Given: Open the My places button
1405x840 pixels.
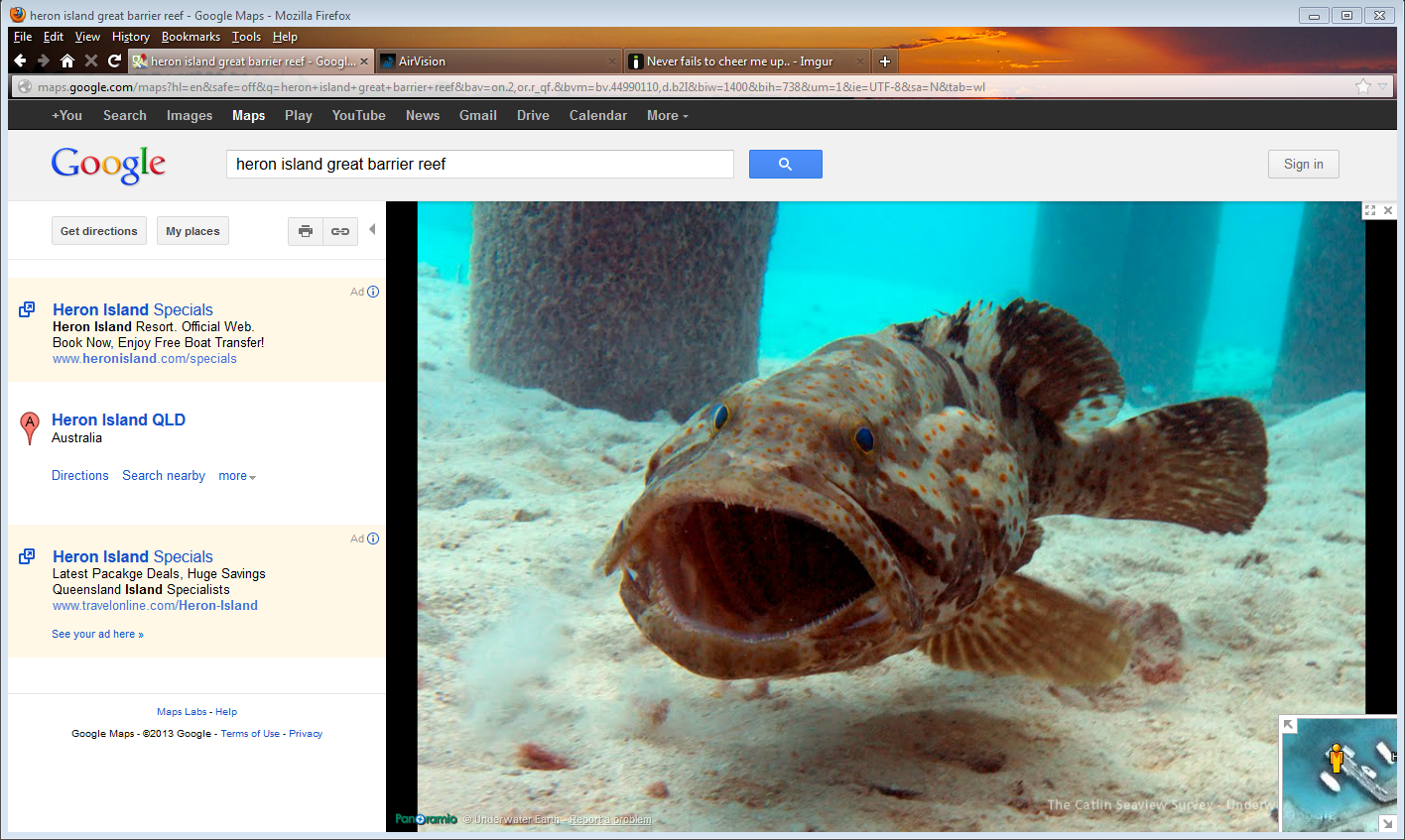Looking at the screenshot, I should pyautogui.click(x=192, y=231).
